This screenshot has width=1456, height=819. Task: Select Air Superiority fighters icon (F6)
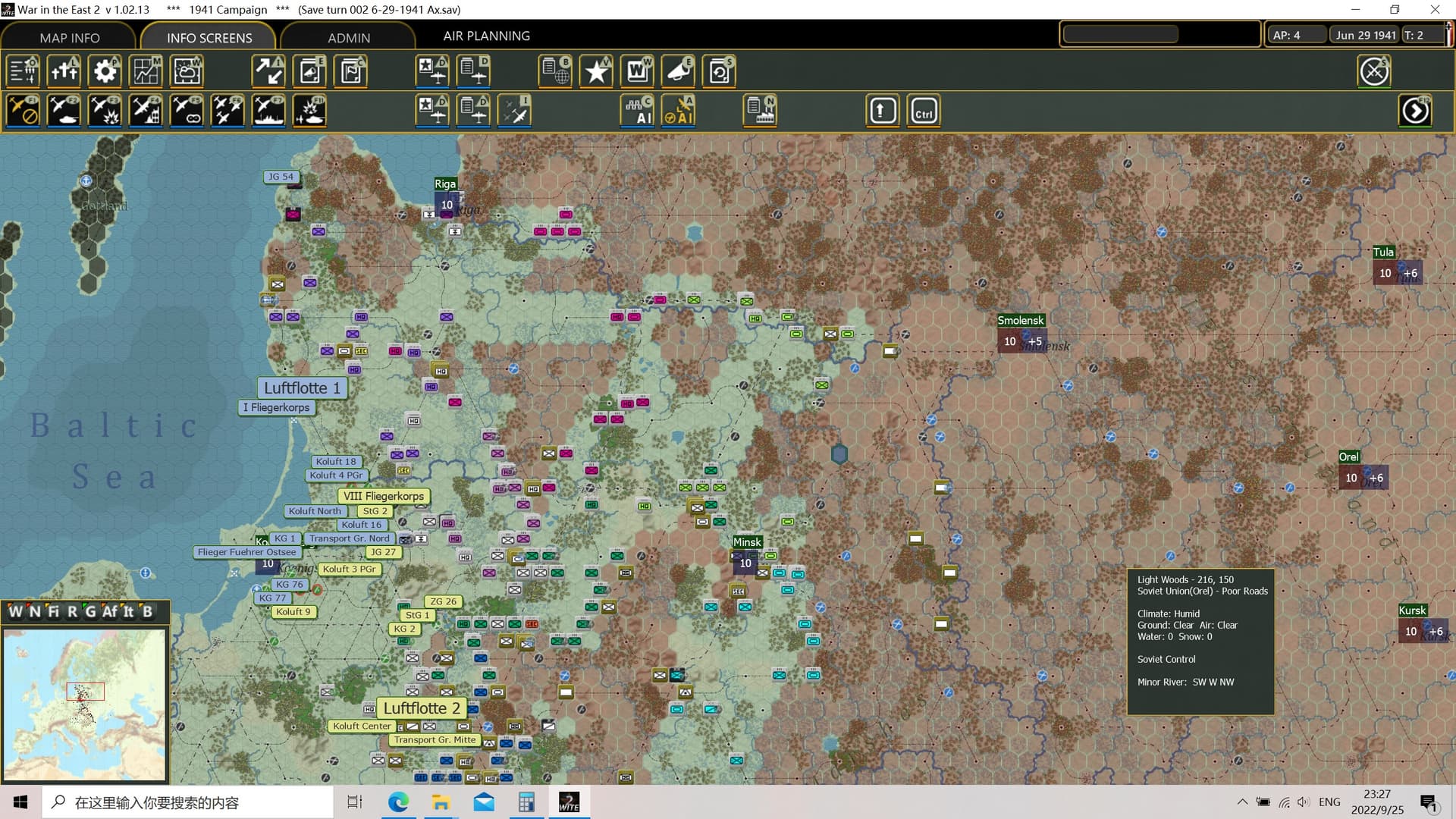[227, 111]
